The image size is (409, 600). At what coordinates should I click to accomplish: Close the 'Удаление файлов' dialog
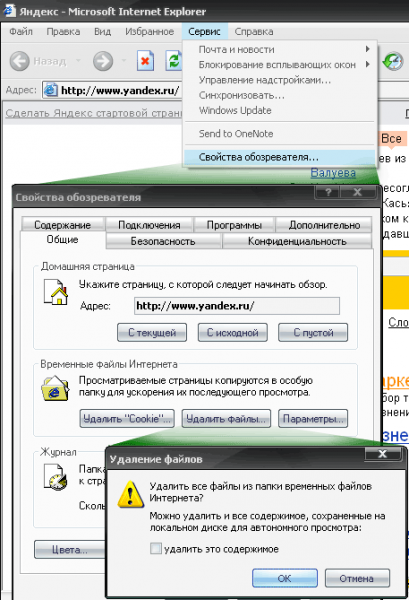[383, 454]
